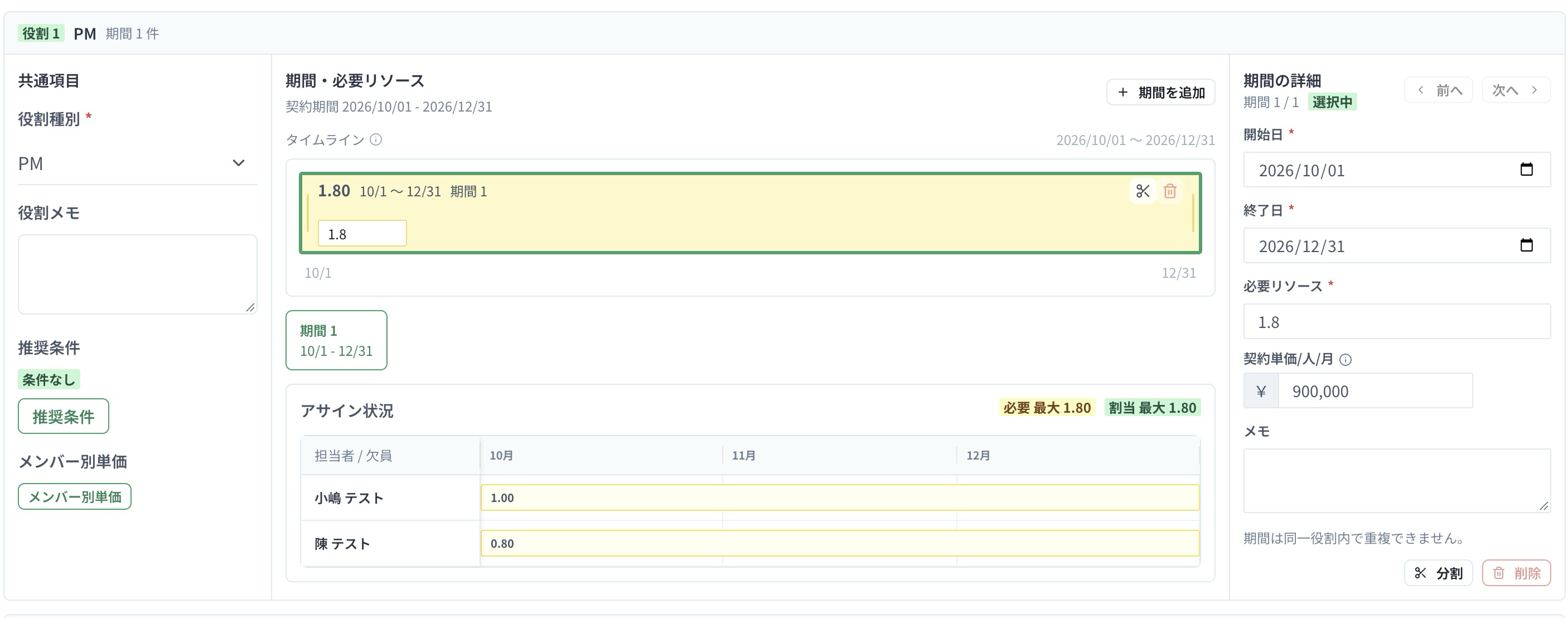
Task: Click the 担当者 / 欠員 header cell
Action: [390, 456]
